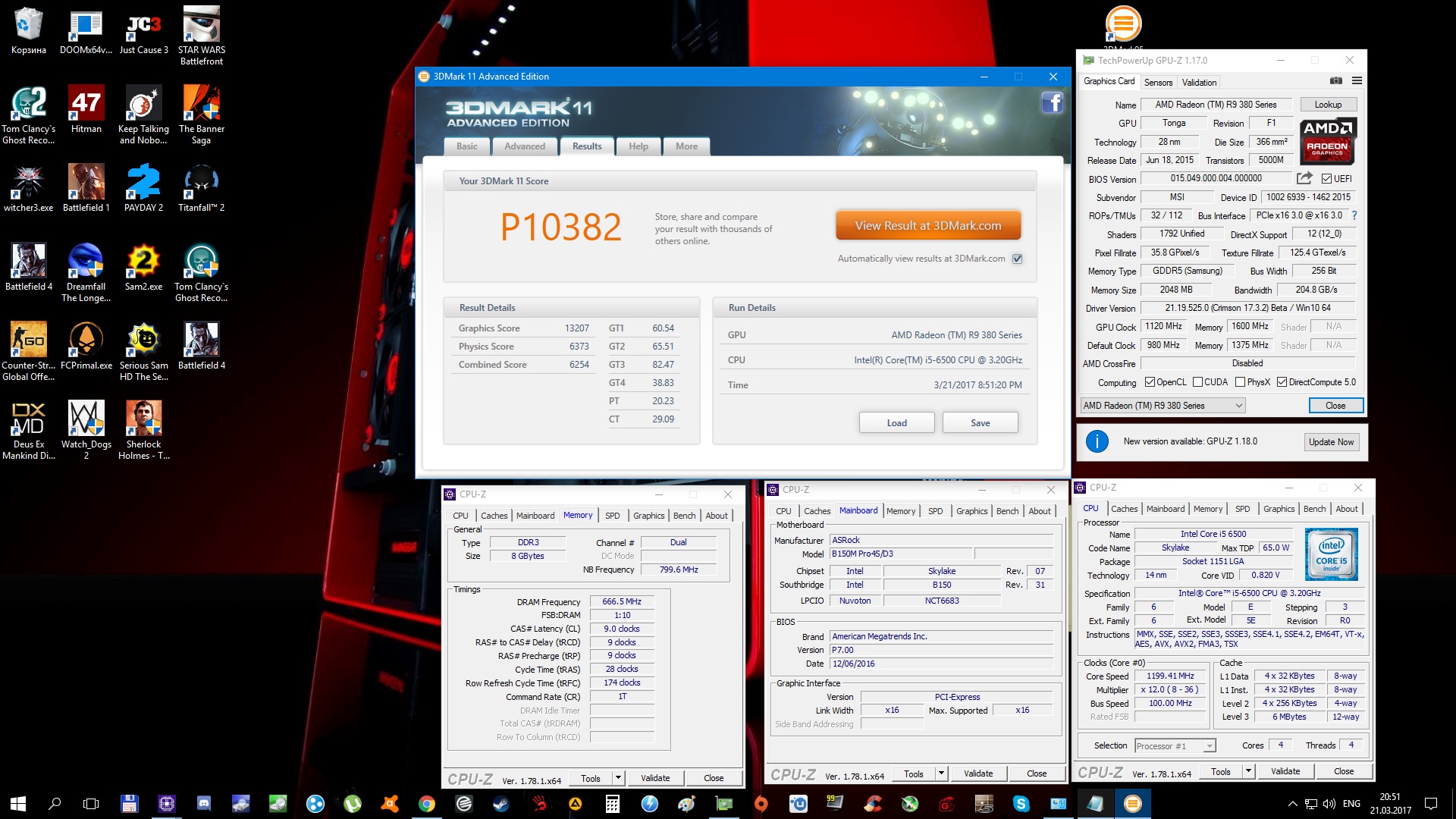Open the More tab in 3DMark 11
The height and width of the screenshot is (819, 1456).
point(687,146)
